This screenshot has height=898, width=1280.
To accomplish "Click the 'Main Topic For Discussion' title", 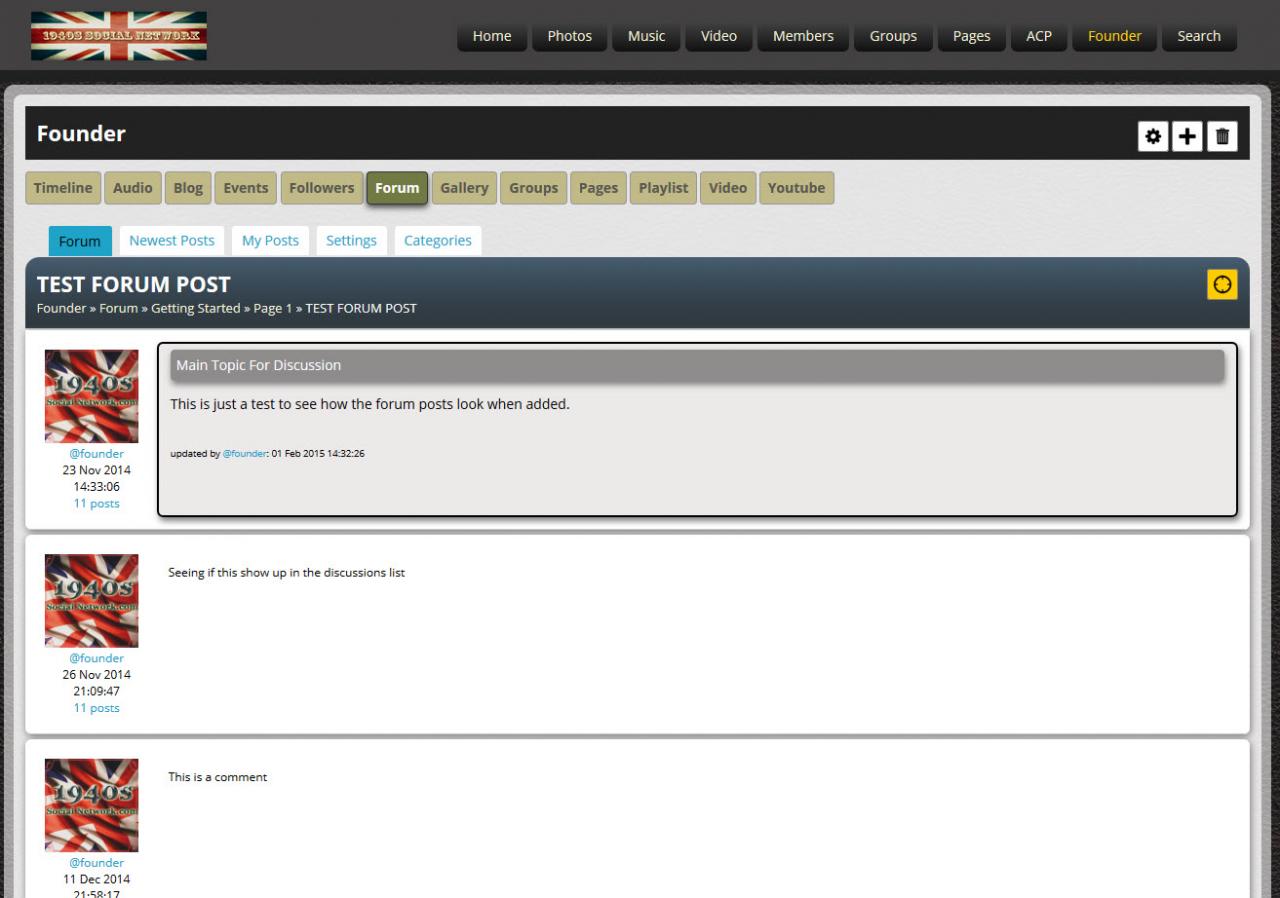I will (x=258, y=365).
